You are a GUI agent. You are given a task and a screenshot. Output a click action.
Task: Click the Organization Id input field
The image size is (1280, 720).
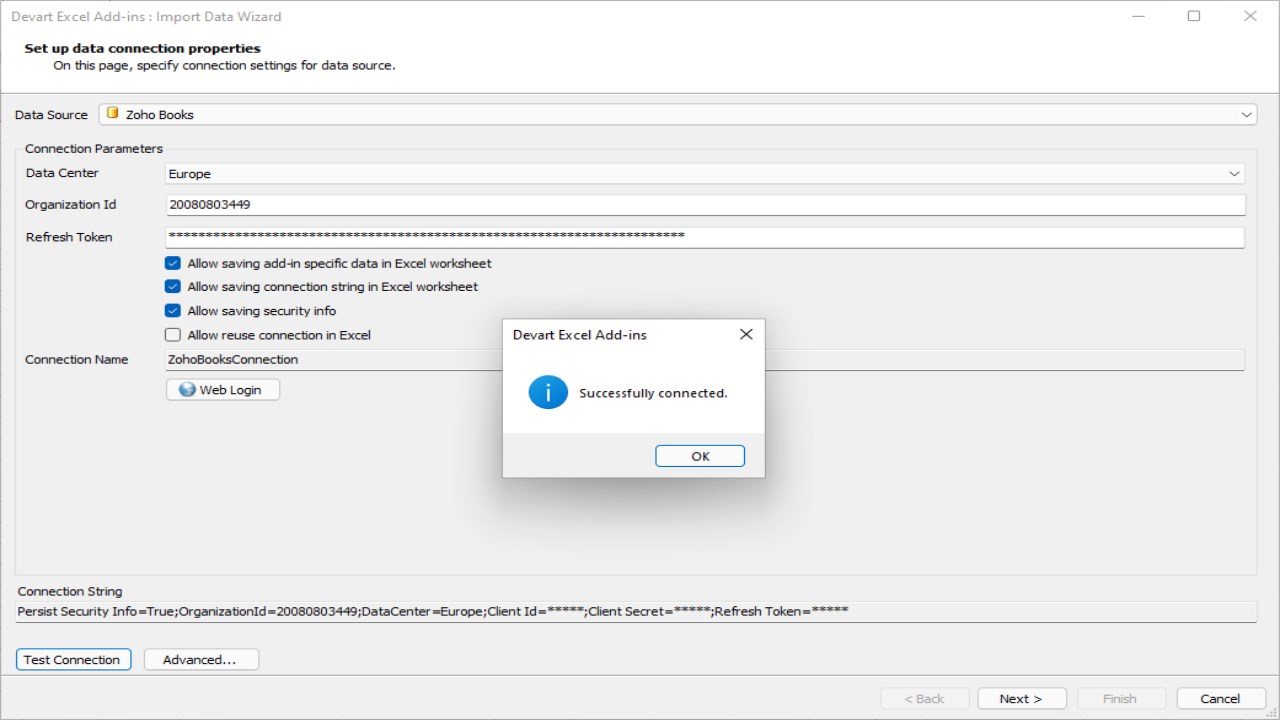point(705,204)
